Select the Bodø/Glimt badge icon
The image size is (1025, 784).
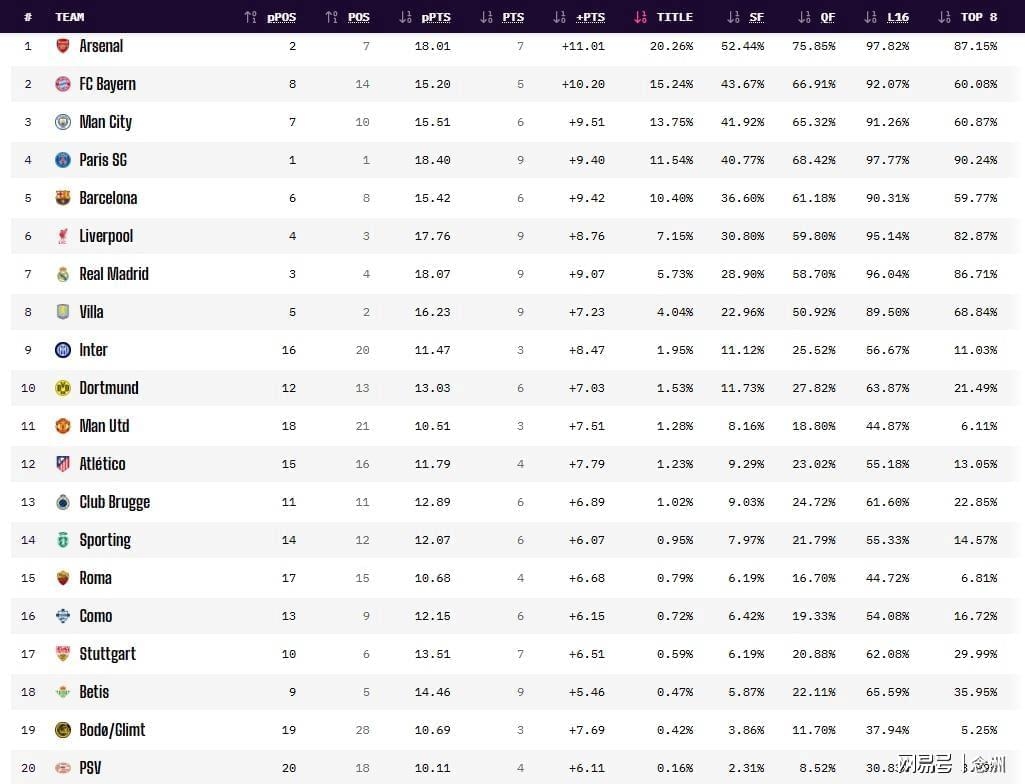click(x=63, y=730)
